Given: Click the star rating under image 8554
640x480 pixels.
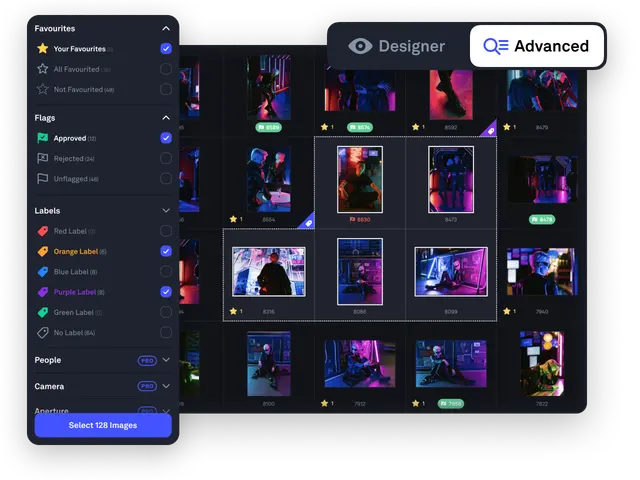Looking at the screenshot, I should coord(236,219).
